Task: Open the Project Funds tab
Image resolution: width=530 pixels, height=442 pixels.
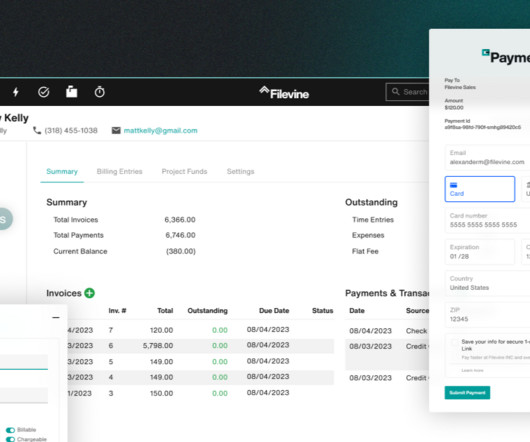Action: tap(184, 171)
